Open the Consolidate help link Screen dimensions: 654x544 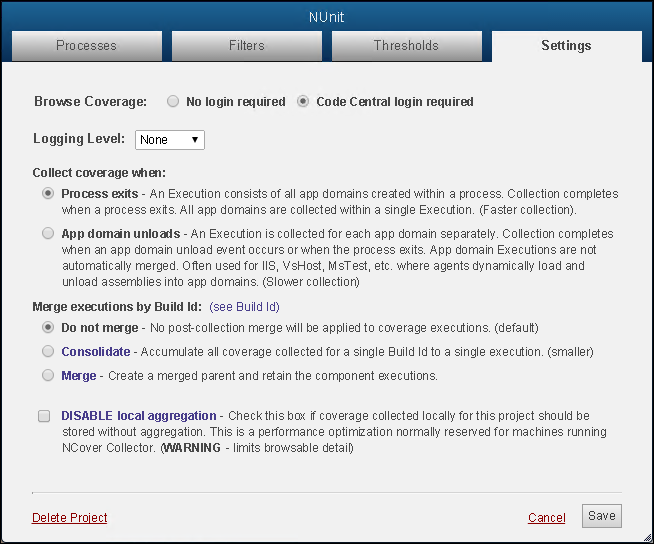tap(96, 352)
